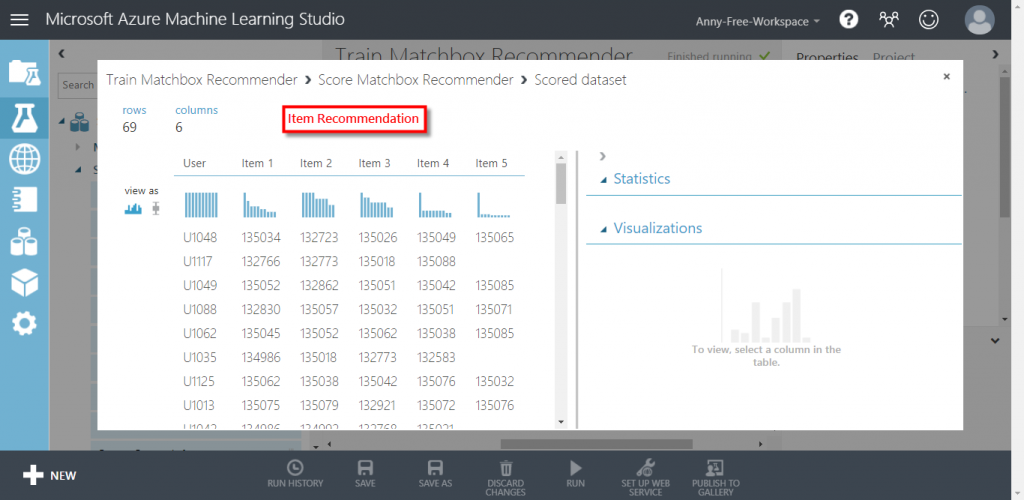Image resolution: width=1024 pixels, height=500 pixels.
Task: Select cell 132583 in U1035 row
Action: point(436,358)
